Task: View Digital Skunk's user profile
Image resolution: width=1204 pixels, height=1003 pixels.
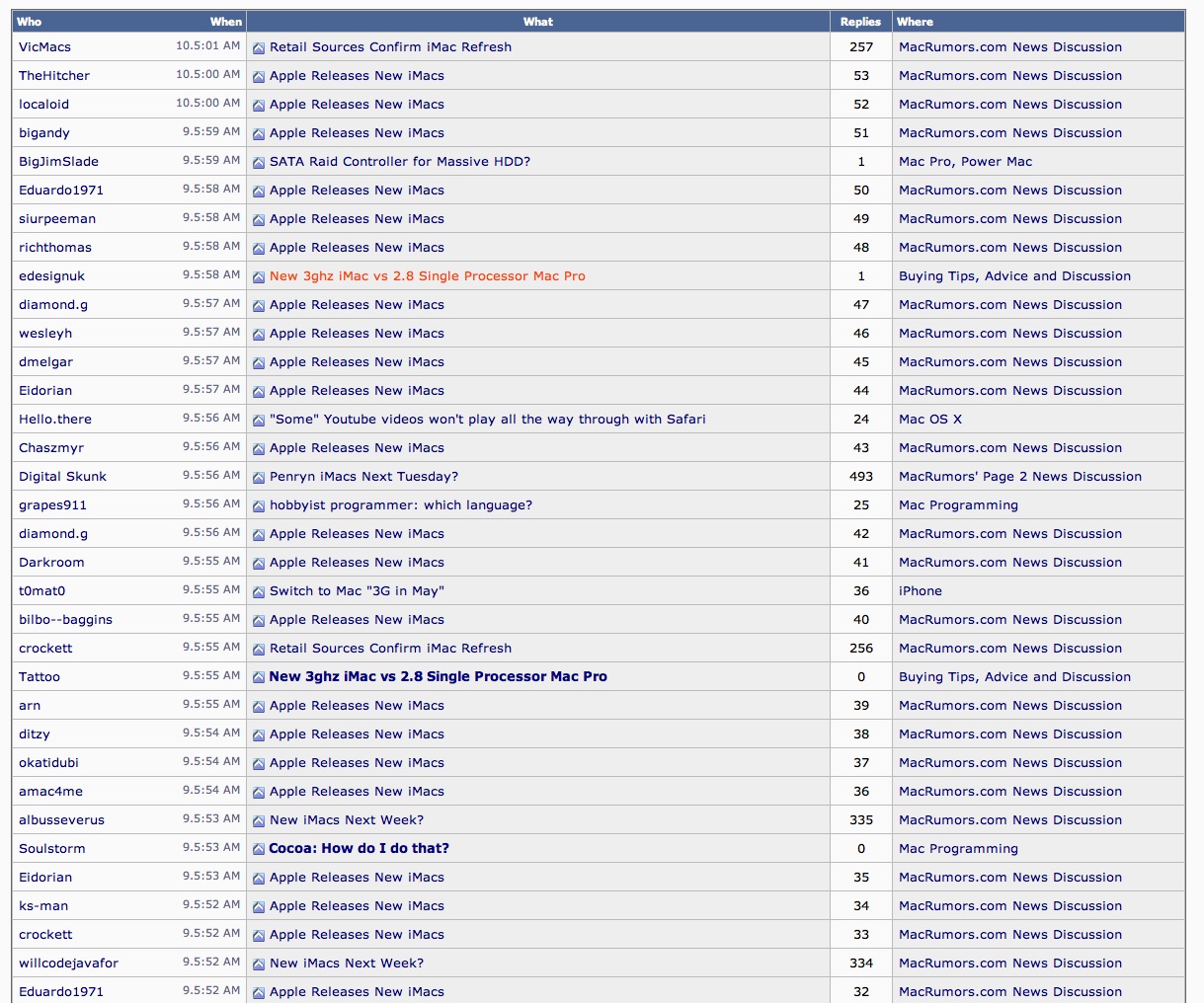Action: [x=62, y=476]
